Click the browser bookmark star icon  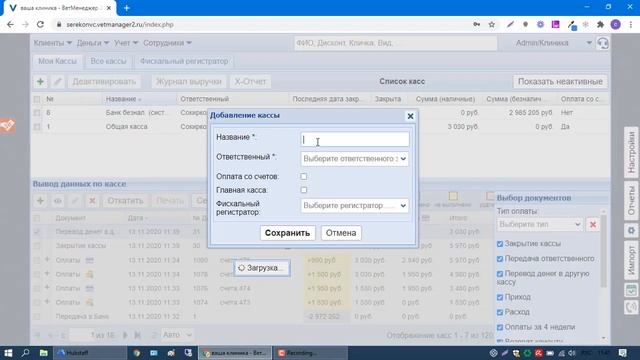[x=492, y=24]
